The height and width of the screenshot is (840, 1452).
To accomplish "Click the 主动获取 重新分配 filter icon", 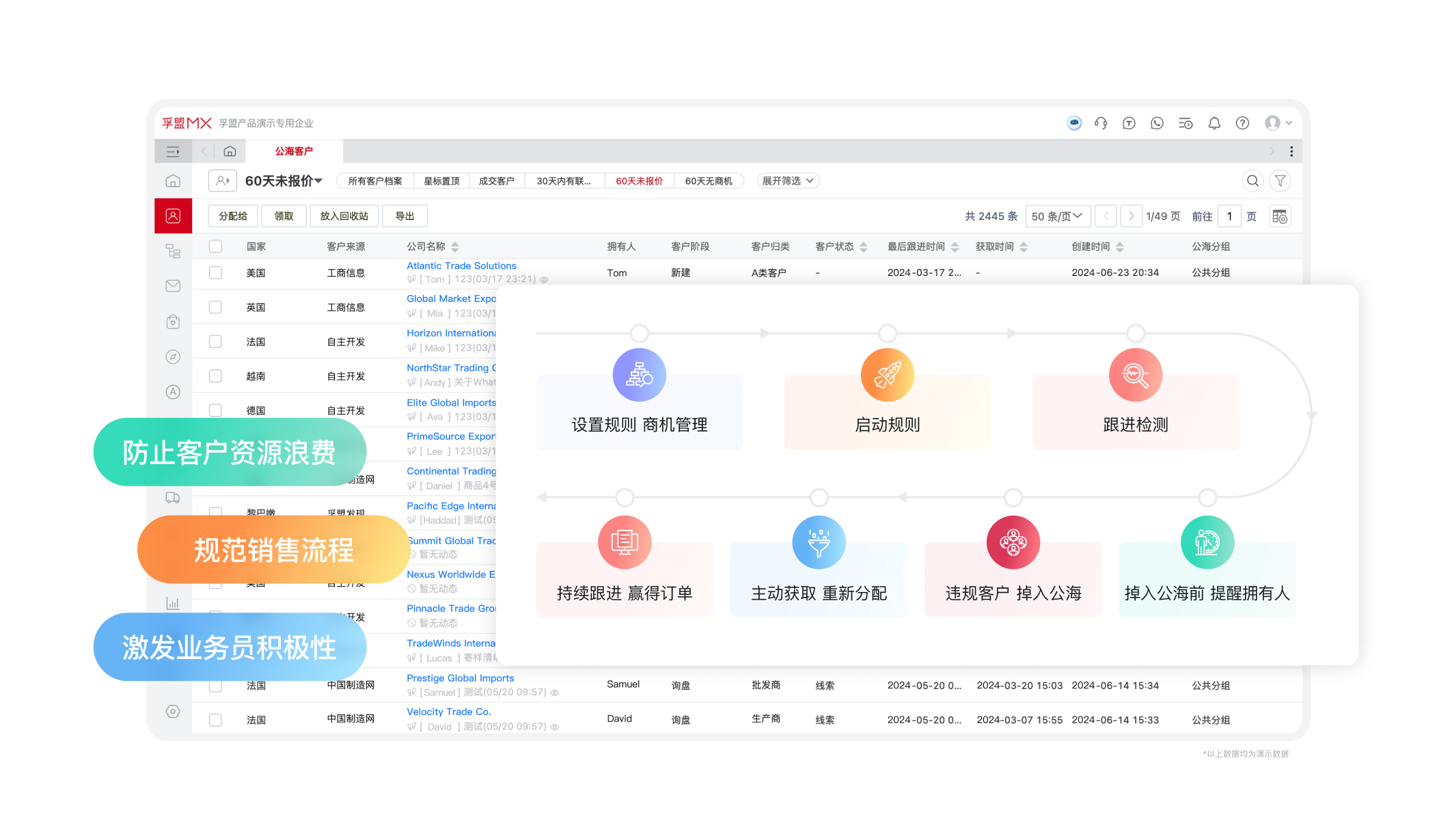I will point(819,543).
